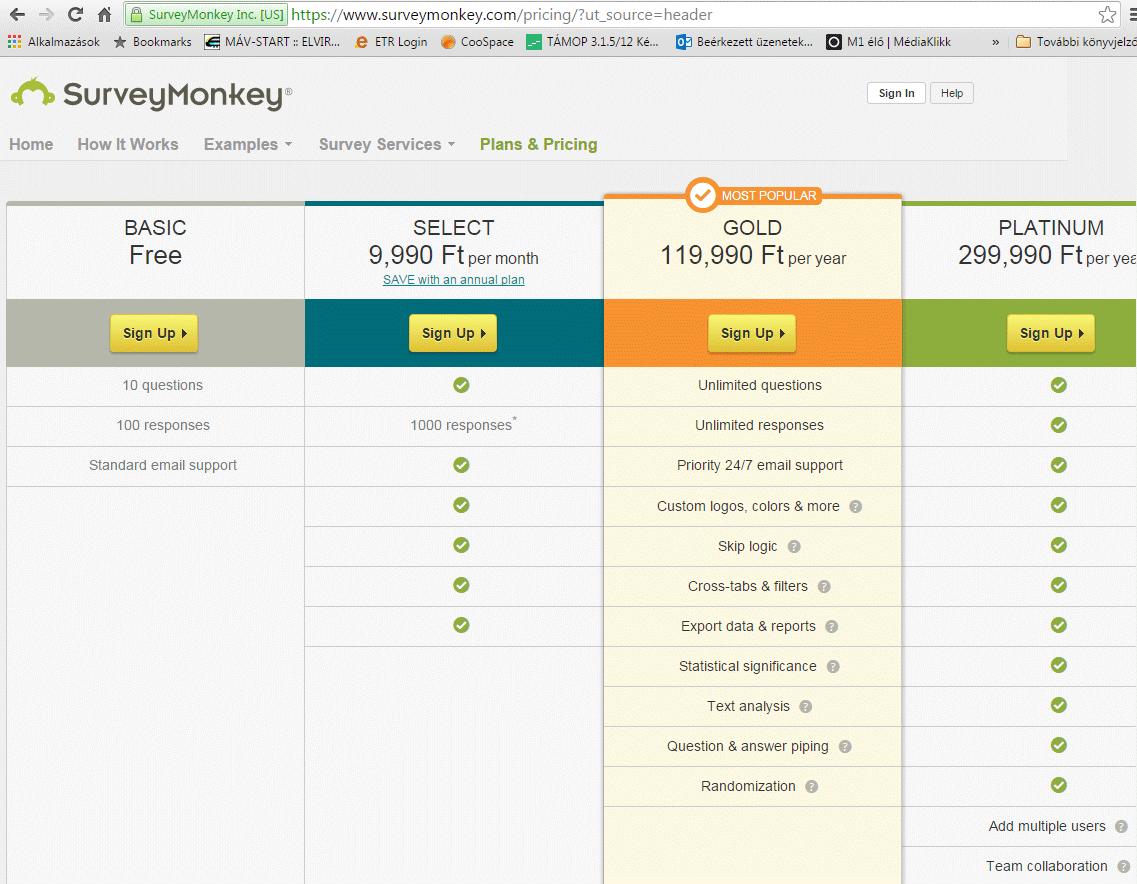Expand the Survey Services dropdown
The width and height of the screenshot is (1137, 884).
(x=386, y=144)
